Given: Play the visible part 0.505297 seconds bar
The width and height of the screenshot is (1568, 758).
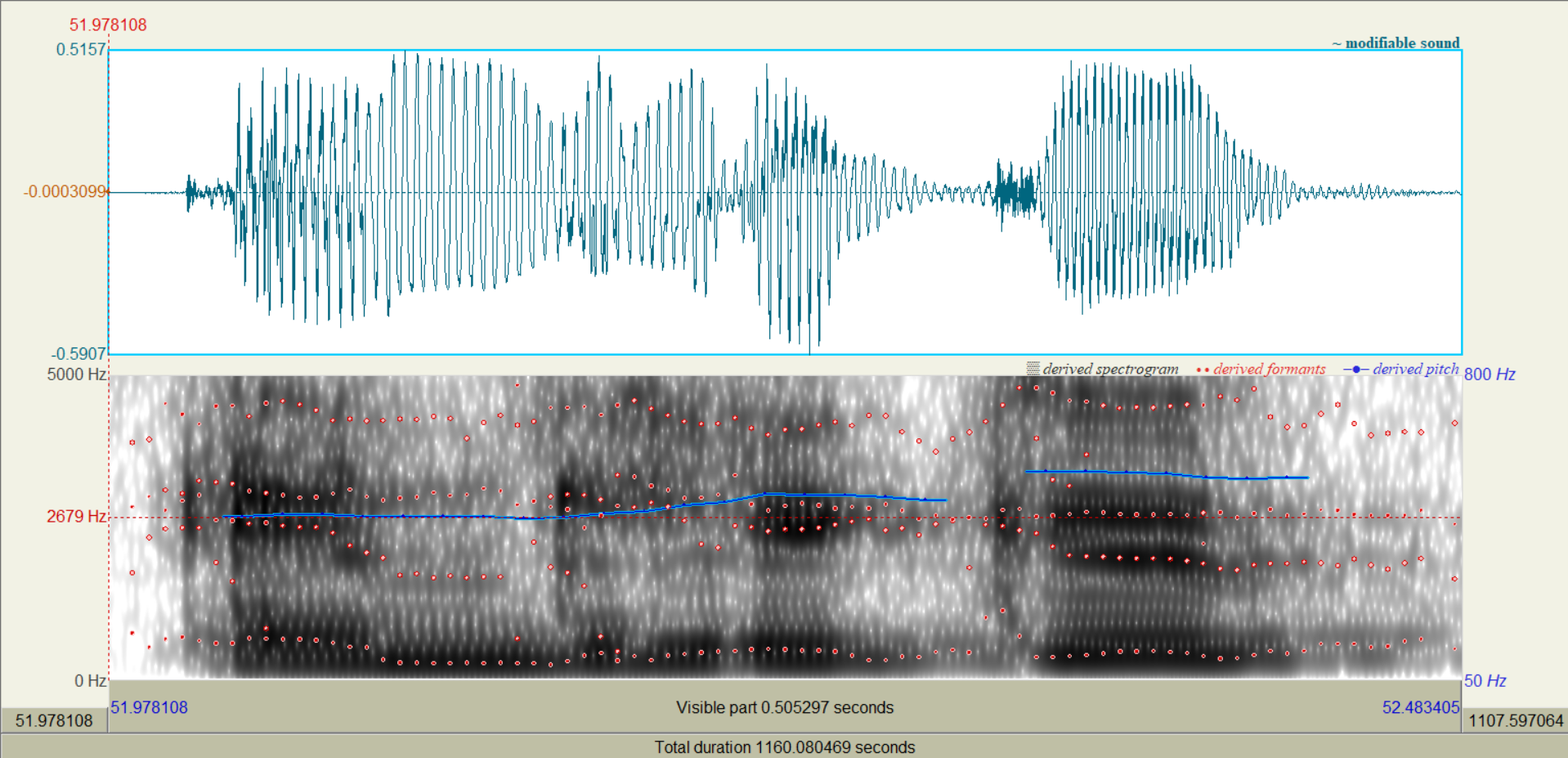Looking at the screenshot, I should click(x=784, y=707).
